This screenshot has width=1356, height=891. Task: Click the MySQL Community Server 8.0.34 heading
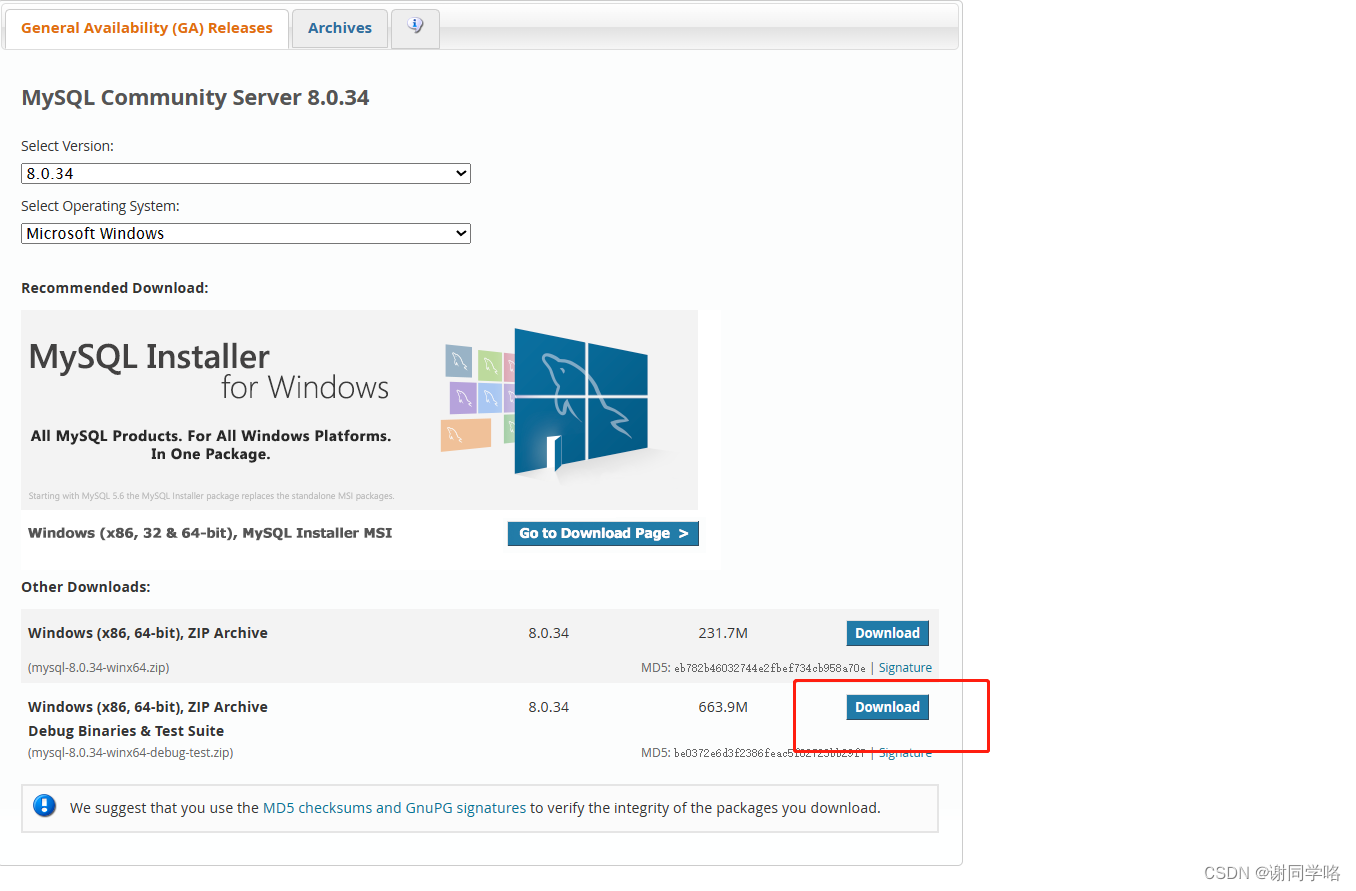point(195,97)
